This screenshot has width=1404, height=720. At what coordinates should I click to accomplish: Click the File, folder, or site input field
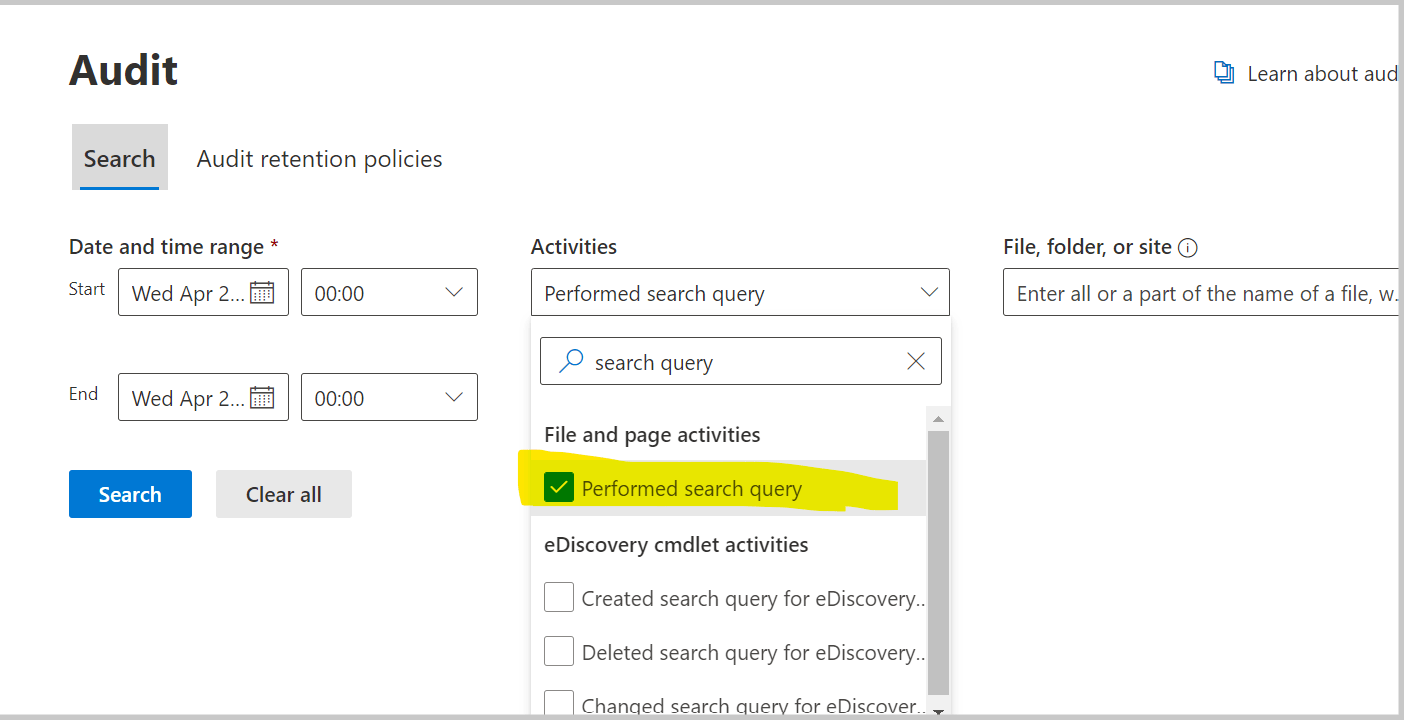(x=1200, y=292)
